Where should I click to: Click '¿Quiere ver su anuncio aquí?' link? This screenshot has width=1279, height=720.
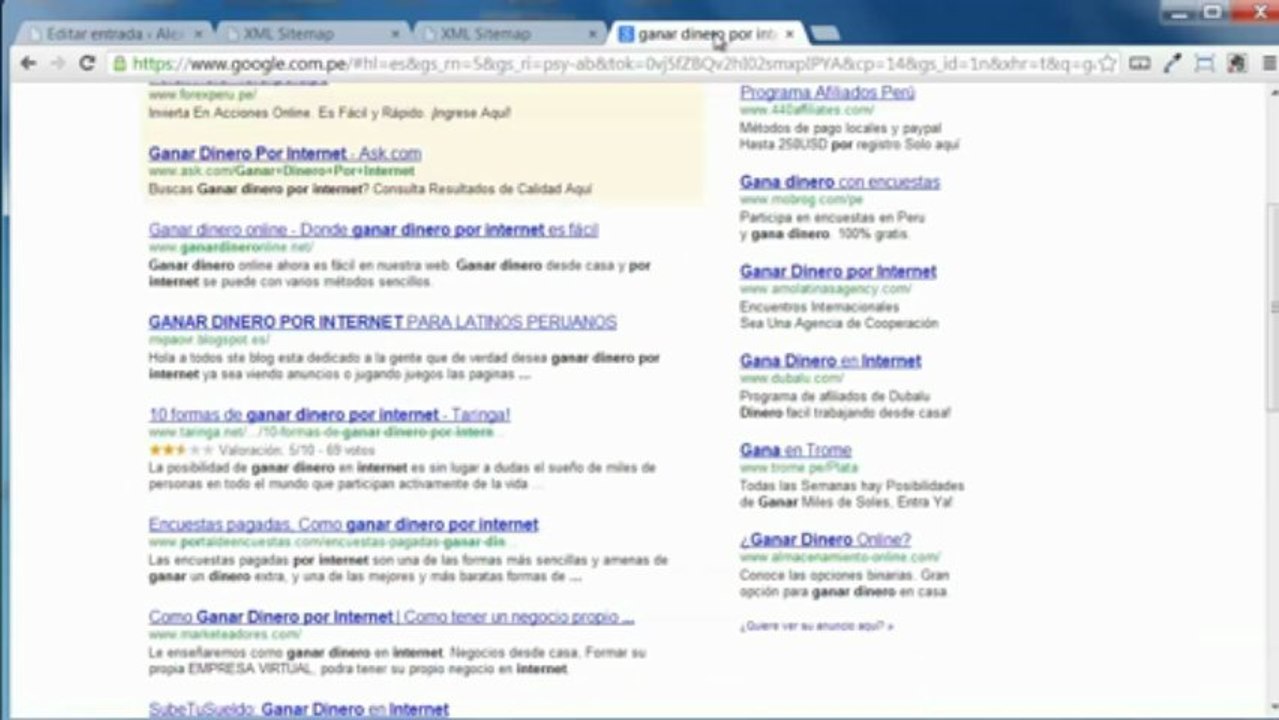[x=816, y=626]
